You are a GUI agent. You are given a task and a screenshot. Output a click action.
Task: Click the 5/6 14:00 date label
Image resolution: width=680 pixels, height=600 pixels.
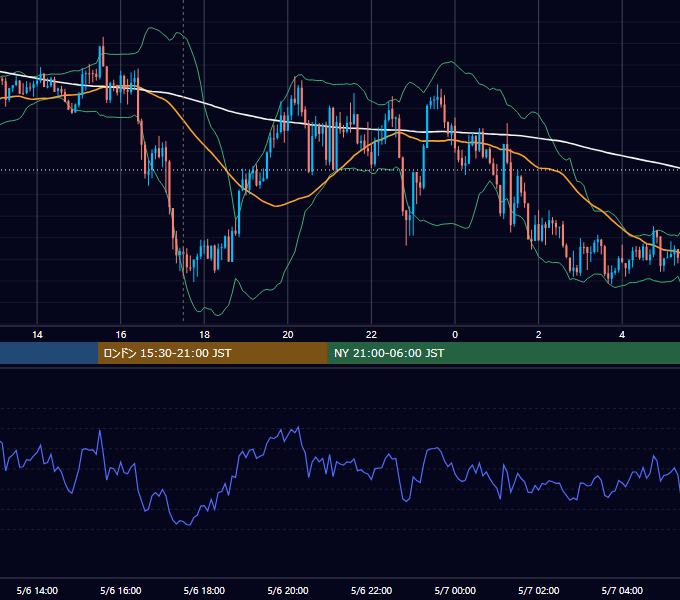pos(37,590)
